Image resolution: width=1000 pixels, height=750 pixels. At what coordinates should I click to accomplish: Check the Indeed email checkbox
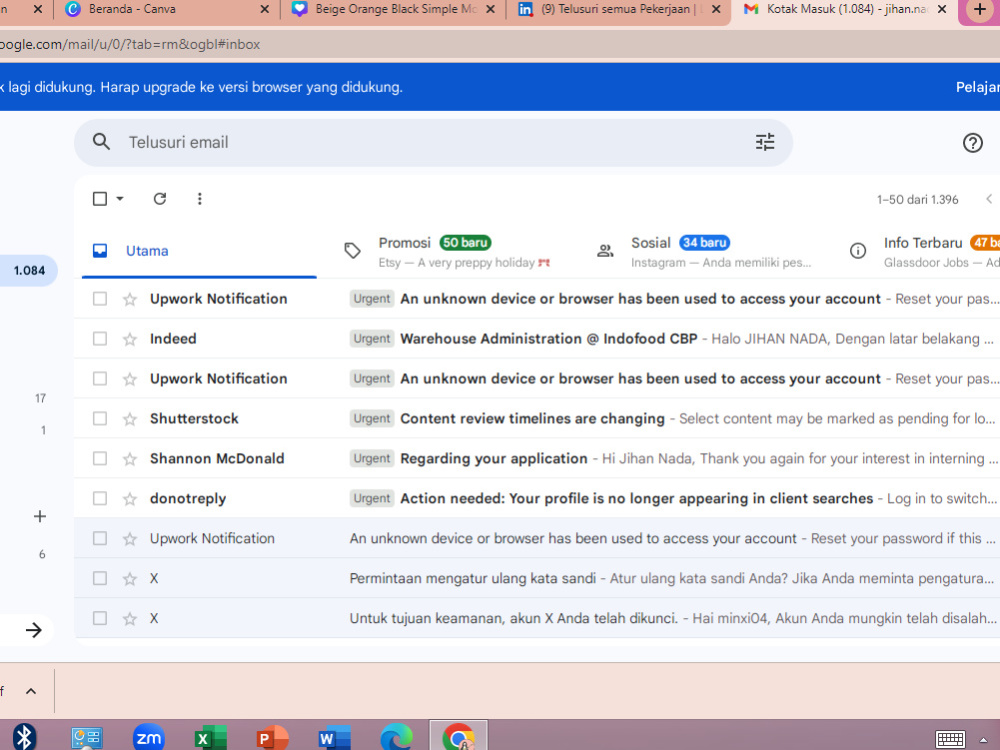pyautogui.click(x=100, y=339)
